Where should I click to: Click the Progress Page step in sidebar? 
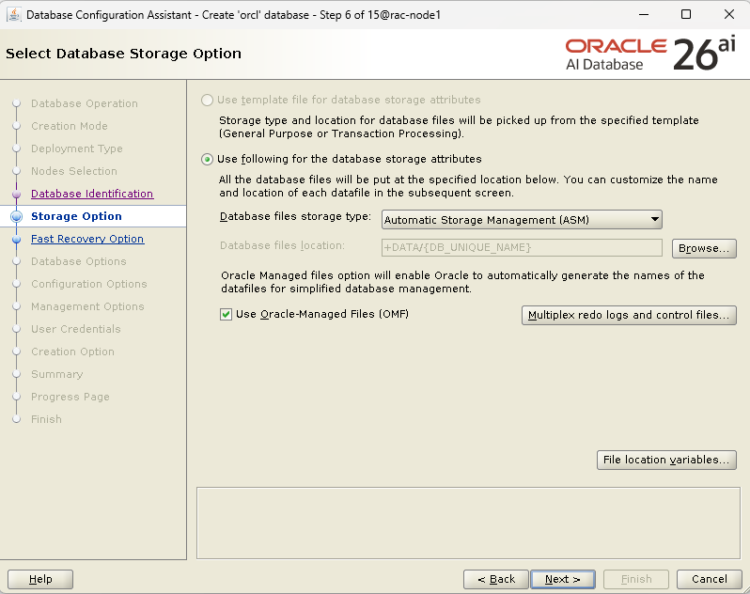coord(70,396)
